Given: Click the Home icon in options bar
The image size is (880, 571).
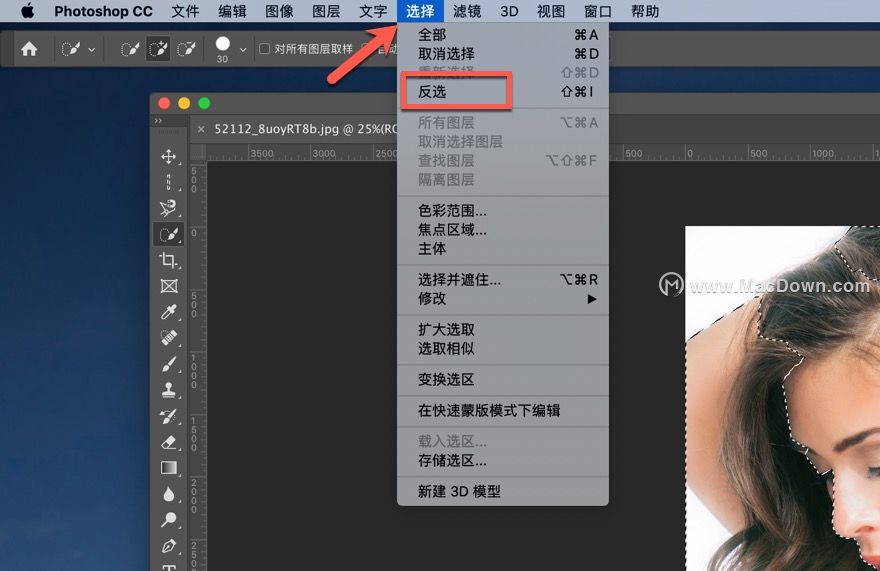Looking at the screenshot, I should pos(29,48).
